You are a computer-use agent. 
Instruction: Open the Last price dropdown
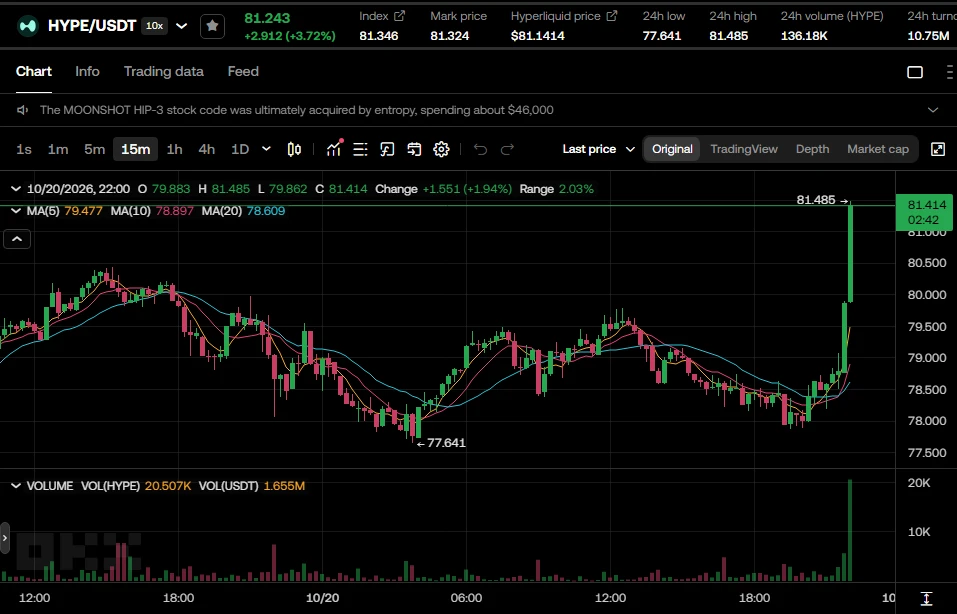(x=598, y=149)
